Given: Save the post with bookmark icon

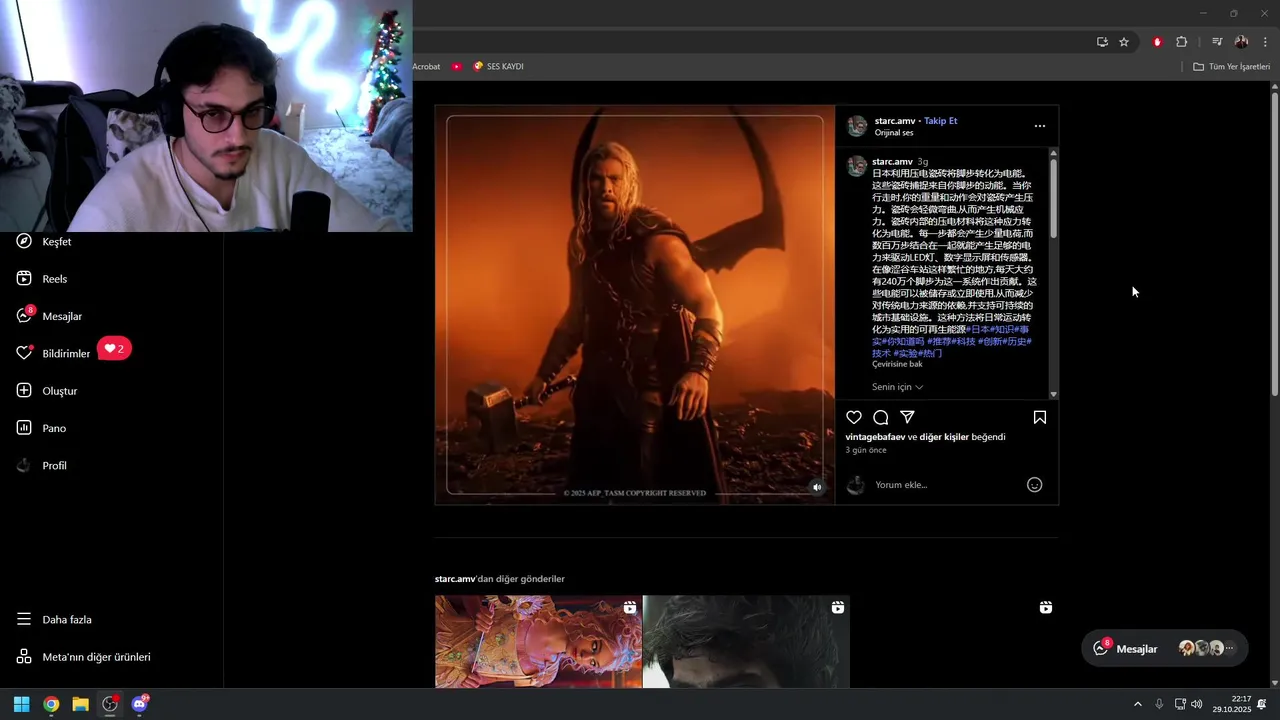Looking at the screenshot, I should 1040,417.
